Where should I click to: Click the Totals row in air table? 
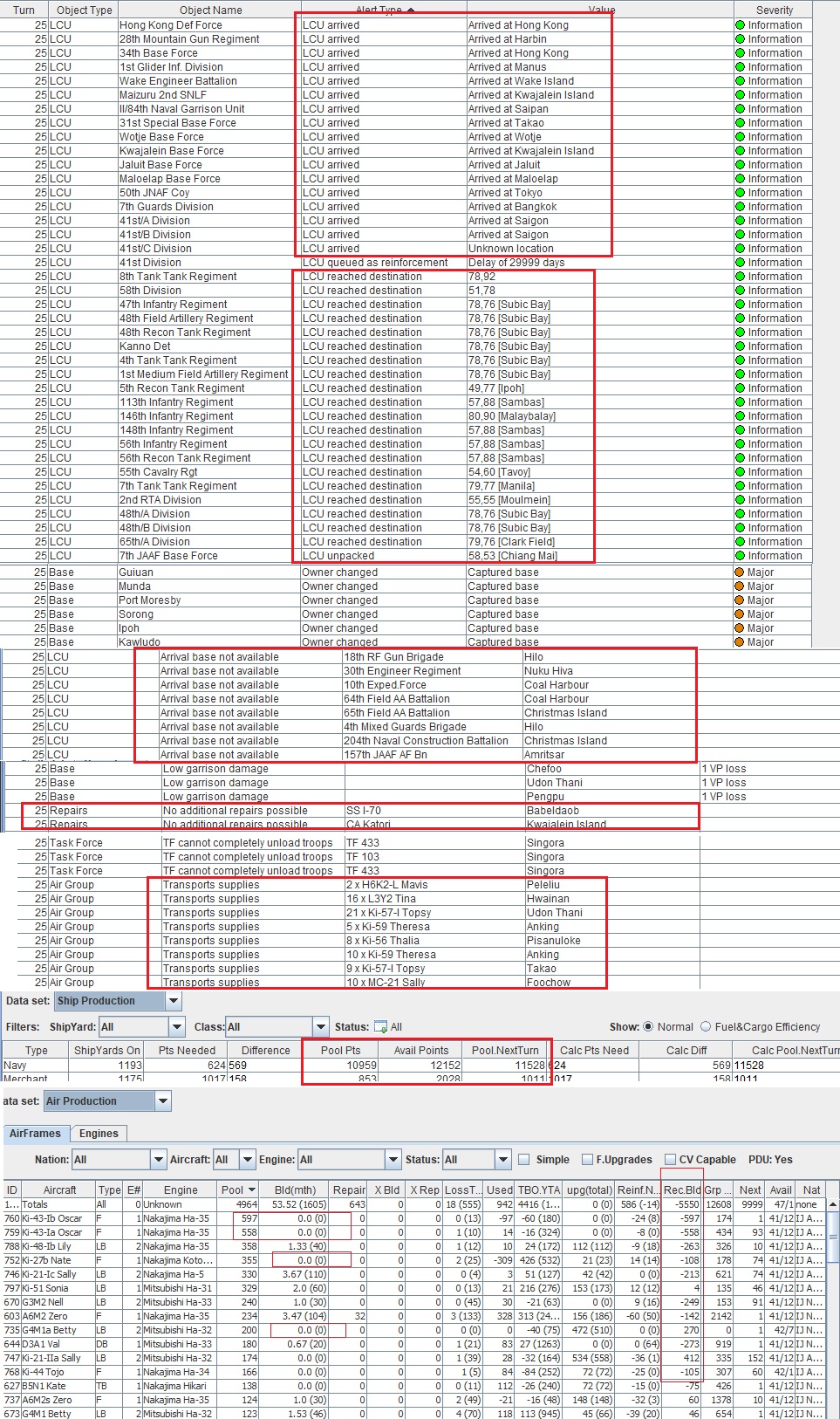pos(413,1204)
